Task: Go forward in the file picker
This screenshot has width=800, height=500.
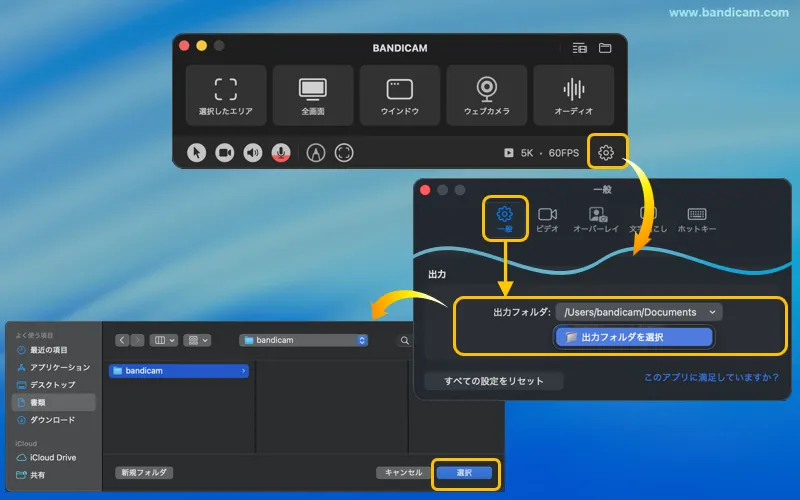Action: pos(137,340)
